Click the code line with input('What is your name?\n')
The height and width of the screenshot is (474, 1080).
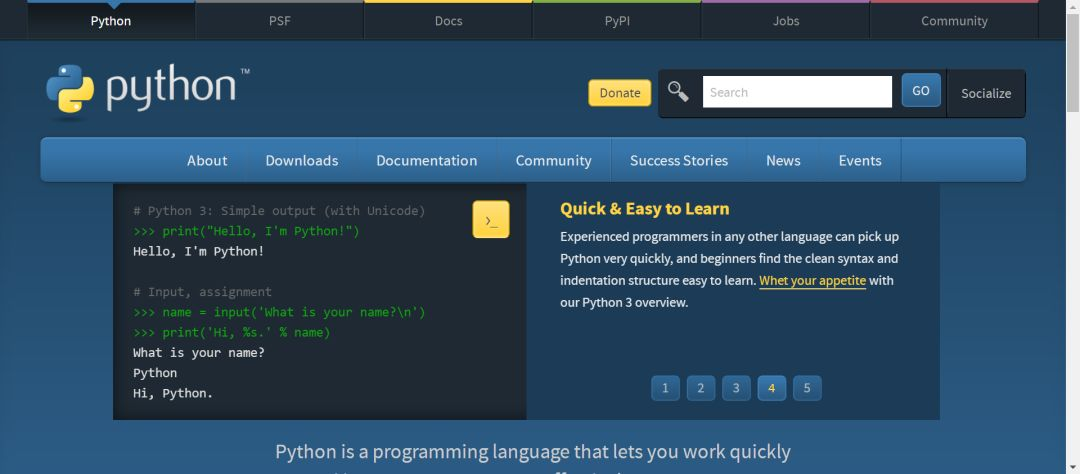(x=279, y=313)
